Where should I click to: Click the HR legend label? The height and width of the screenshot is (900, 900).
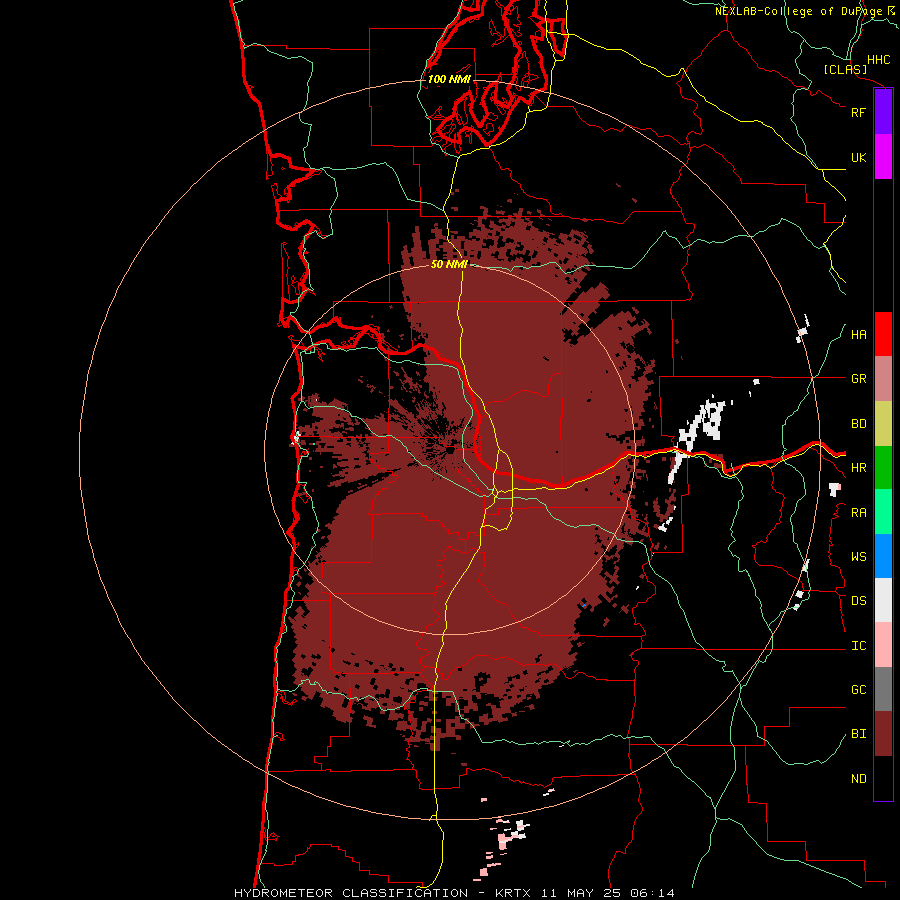pos(858,468)
